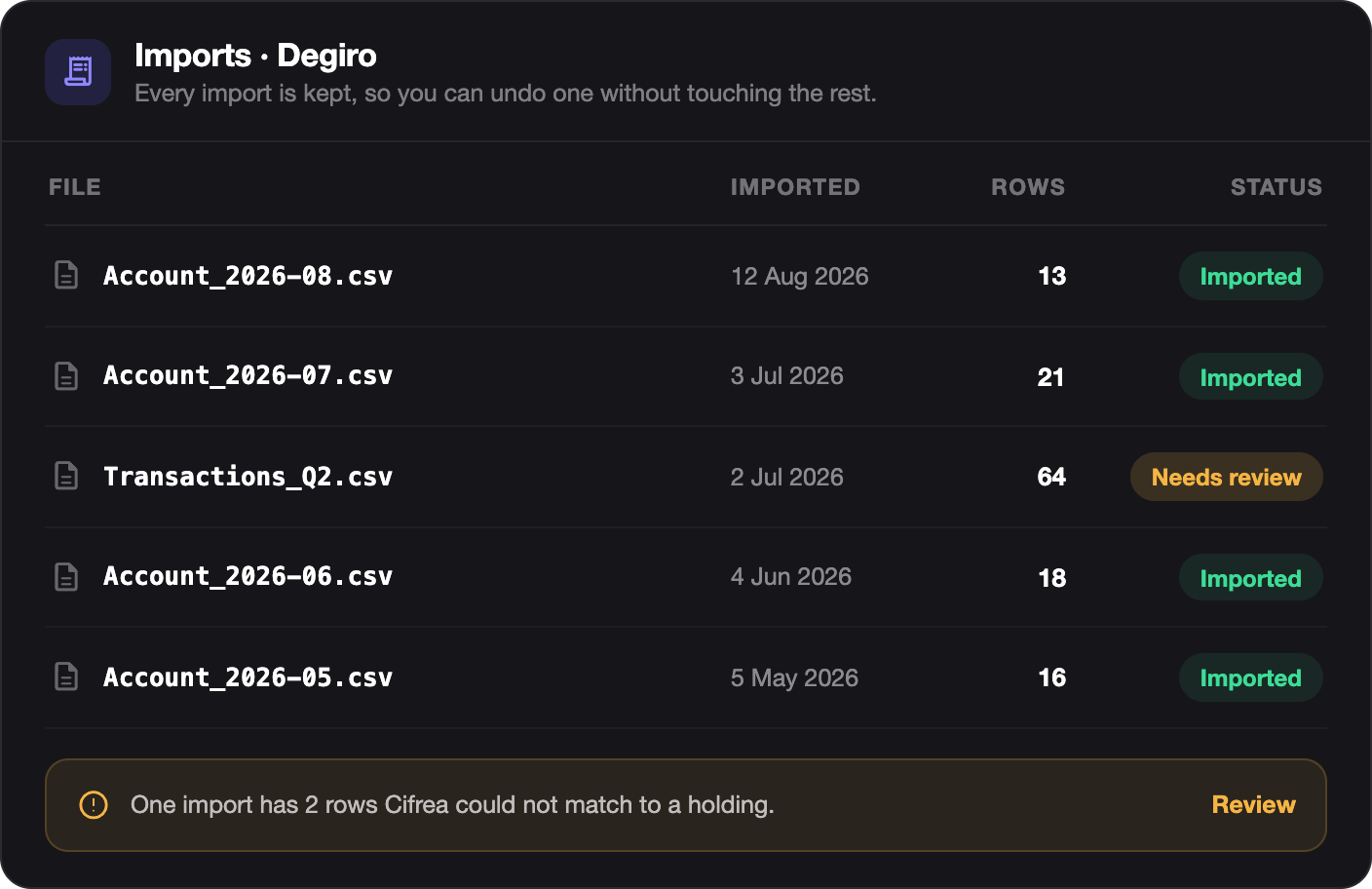Image resolution: width=1372 pixels, height=889 pixels.
Task: Sort by the ROWS column header
Action: pyautogui.click(x=1028, y=187)
